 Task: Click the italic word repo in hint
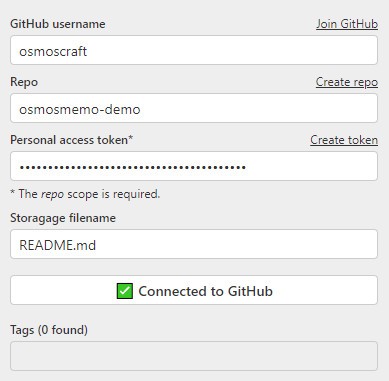pyautogui.click(x=52, y=195)
